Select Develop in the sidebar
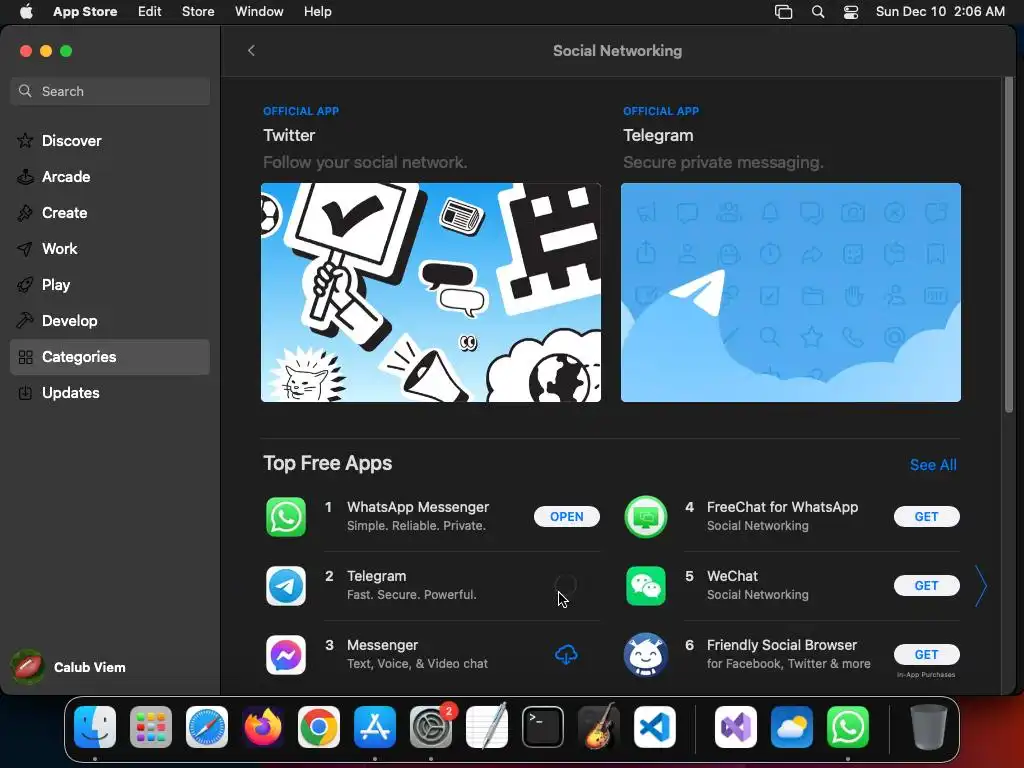 (110, 321)
